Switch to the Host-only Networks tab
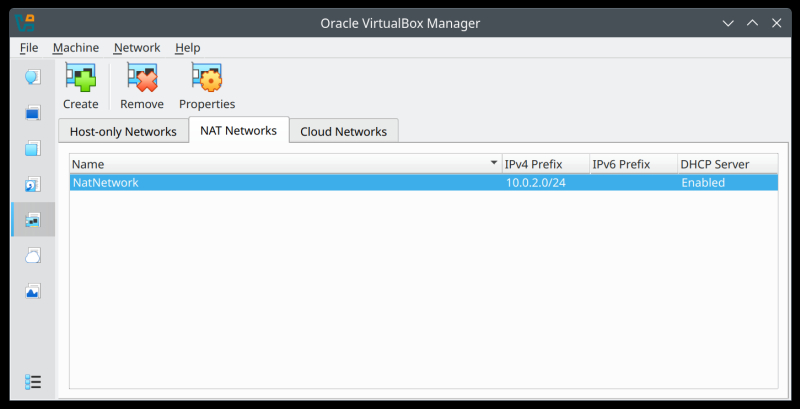The height and width of the screenshot is (409, 800). pos(123,132)
